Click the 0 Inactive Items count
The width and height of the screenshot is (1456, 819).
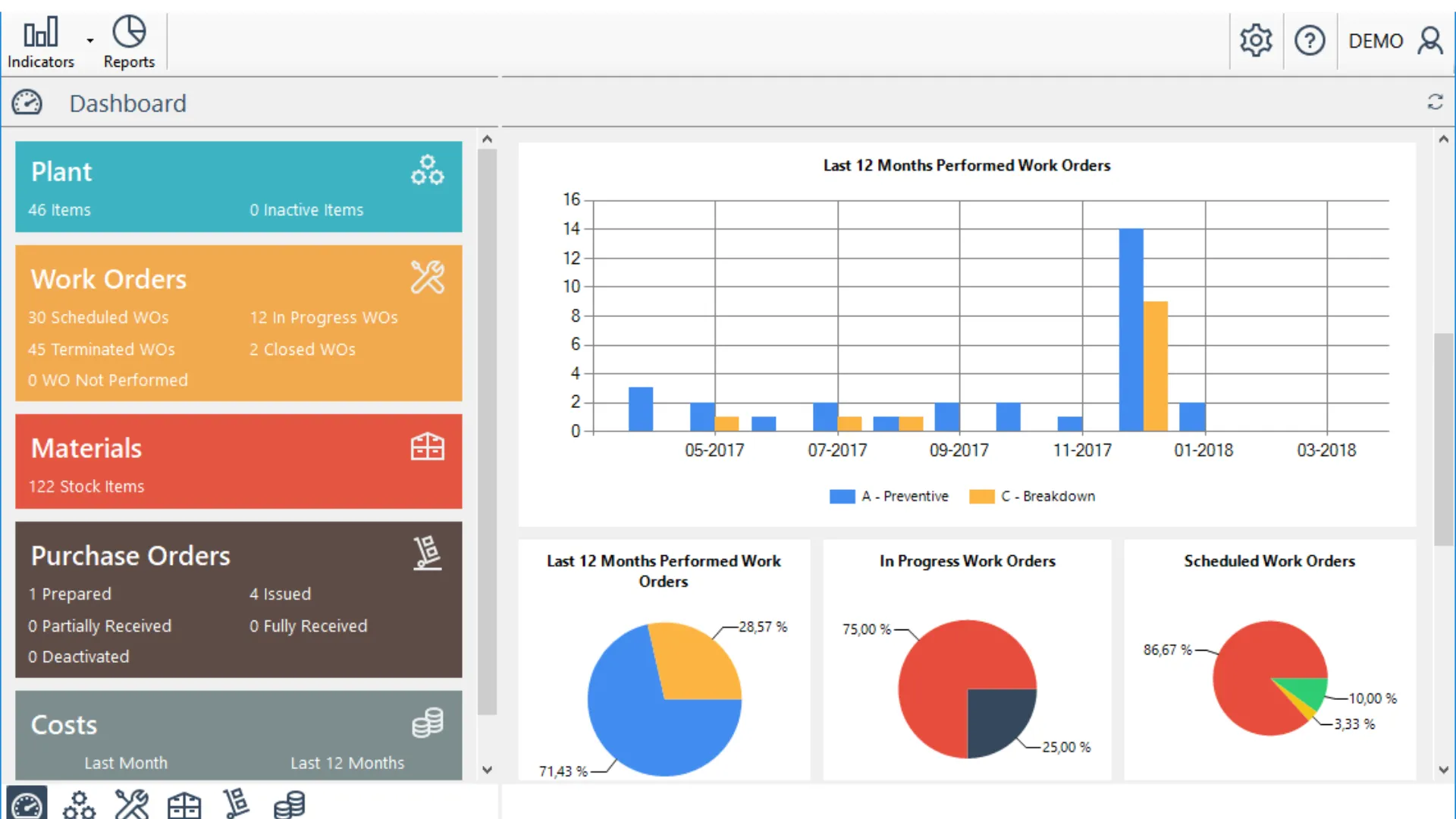306,210
